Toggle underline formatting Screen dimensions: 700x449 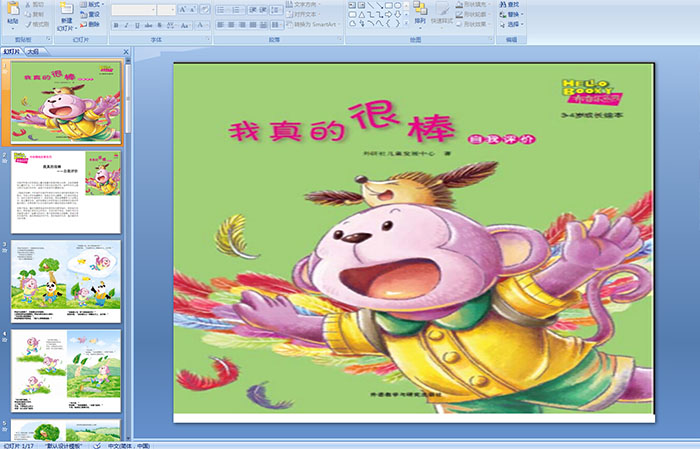click(137, 25)
